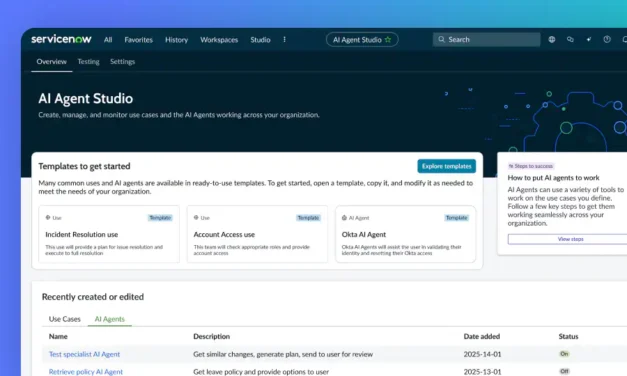
Task: Click the On status badge
Action: [x=564, y=354]
